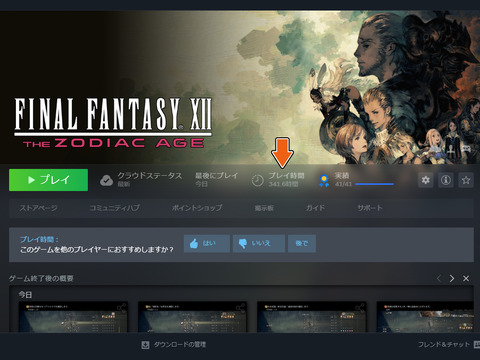Go to previous summary with left chevron
Viewport: 480px width, 360px height.
point(439,278)
